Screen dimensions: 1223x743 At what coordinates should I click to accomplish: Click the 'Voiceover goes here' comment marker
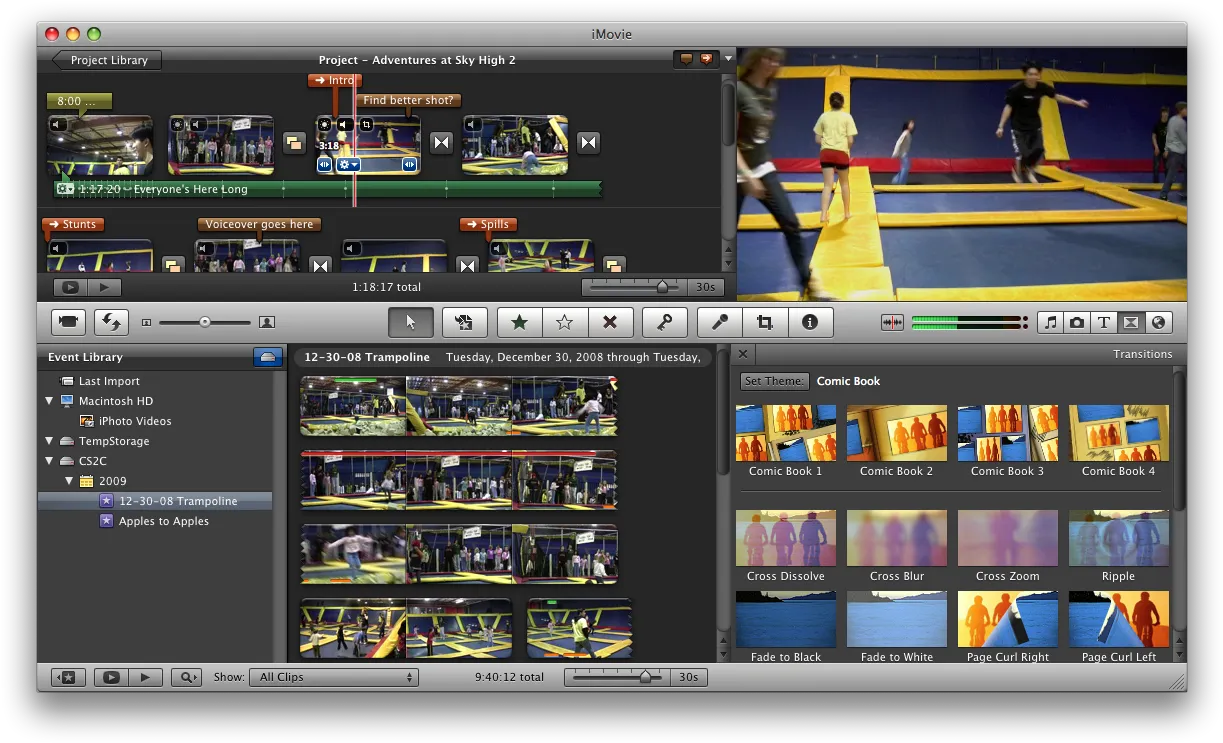[259, 224]
